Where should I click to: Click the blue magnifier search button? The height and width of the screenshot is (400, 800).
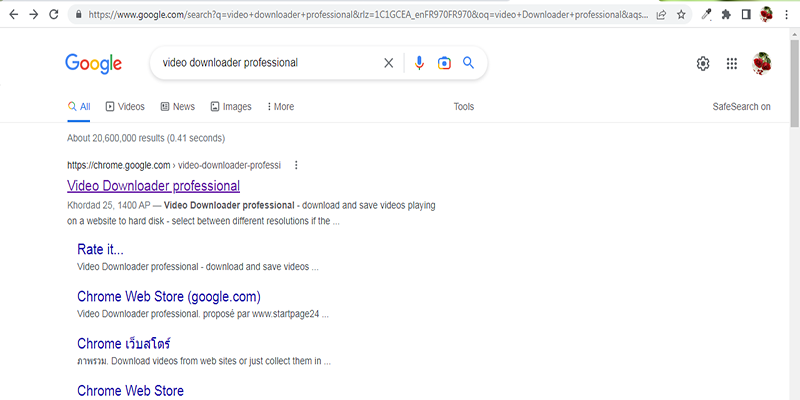point(468,63)
